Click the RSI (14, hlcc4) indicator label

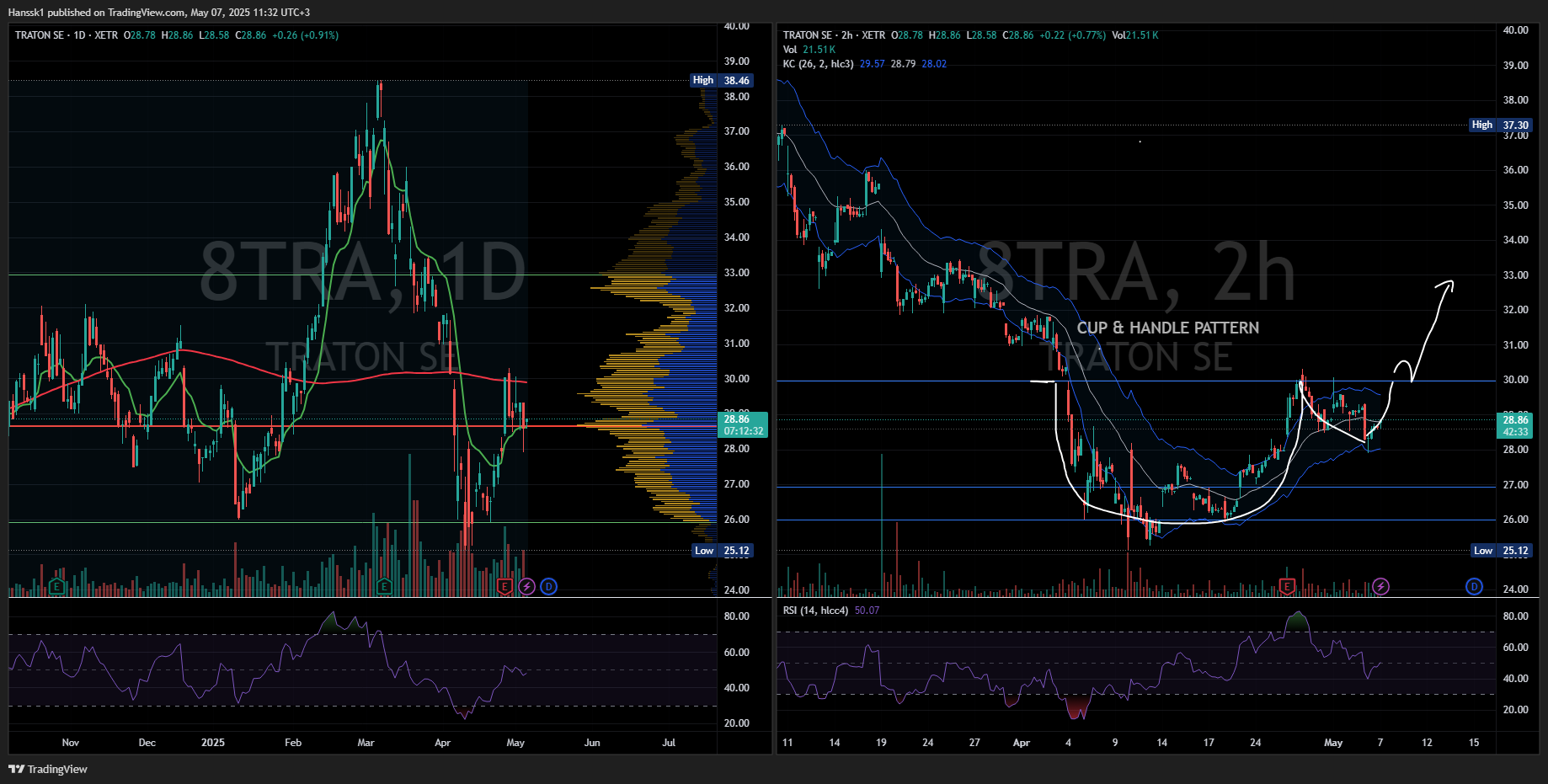point(815,611)
